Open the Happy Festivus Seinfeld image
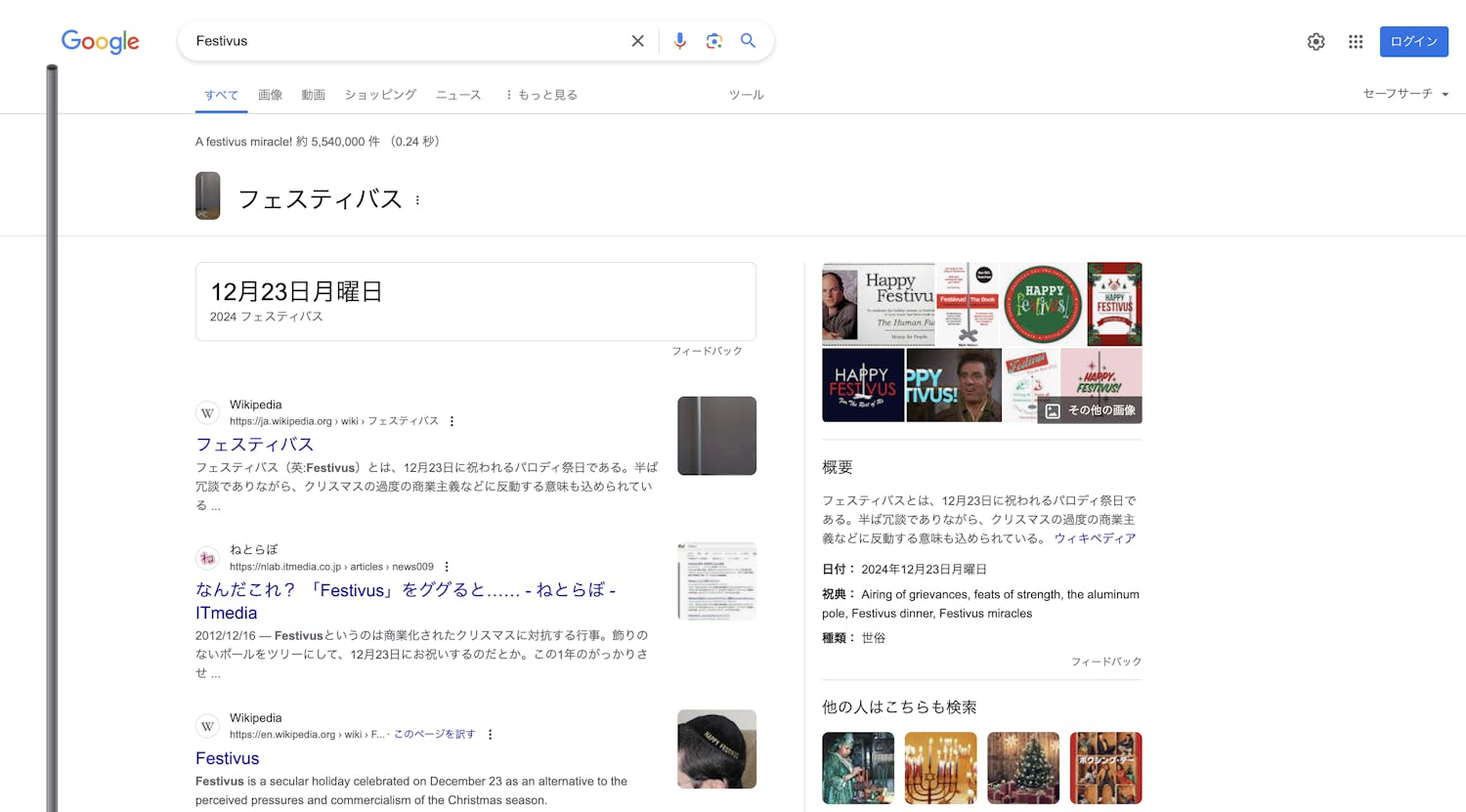 tap(878, 304)
